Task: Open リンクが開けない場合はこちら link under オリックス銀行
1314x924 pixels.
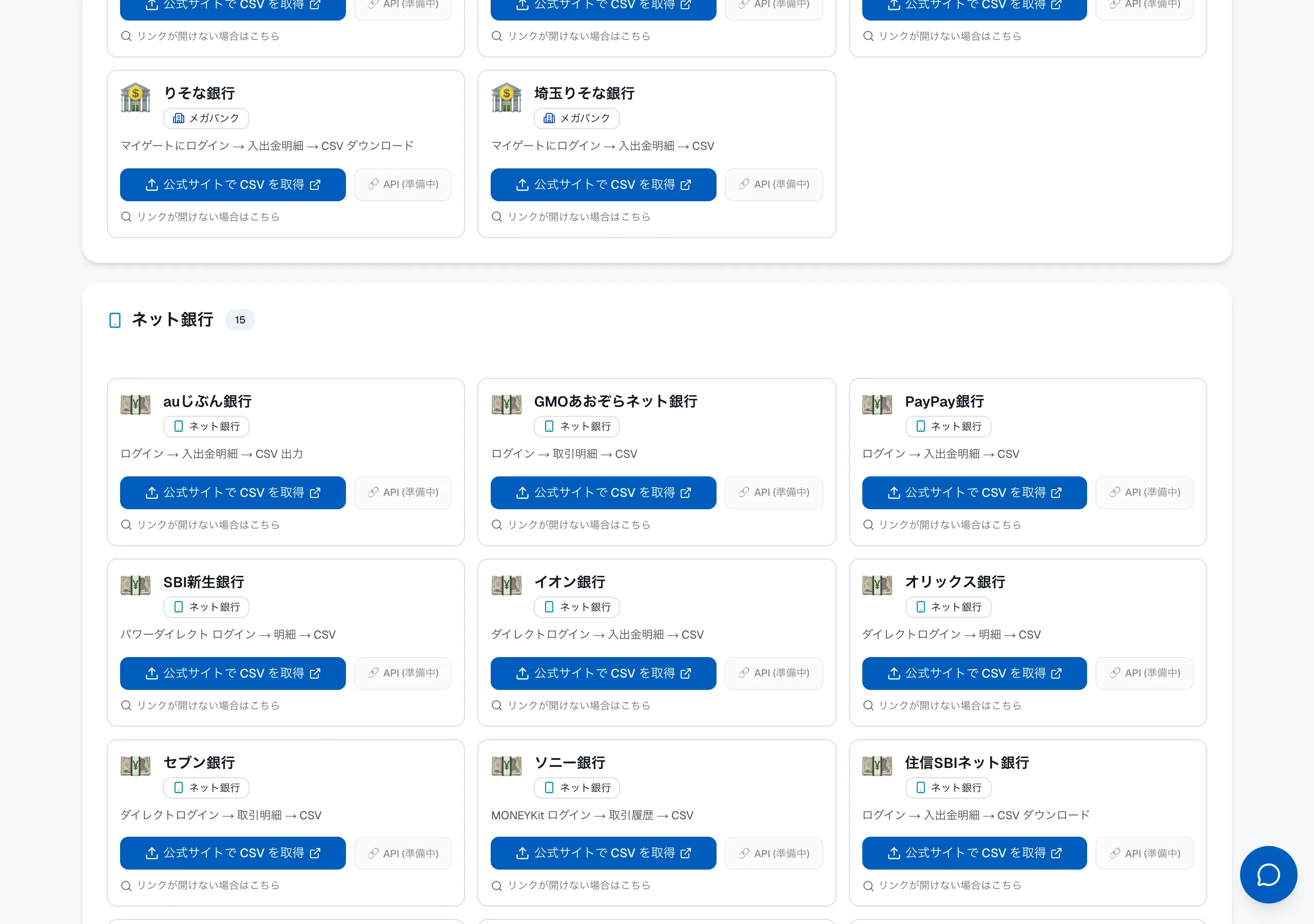Action: click(x=950, y=705)
